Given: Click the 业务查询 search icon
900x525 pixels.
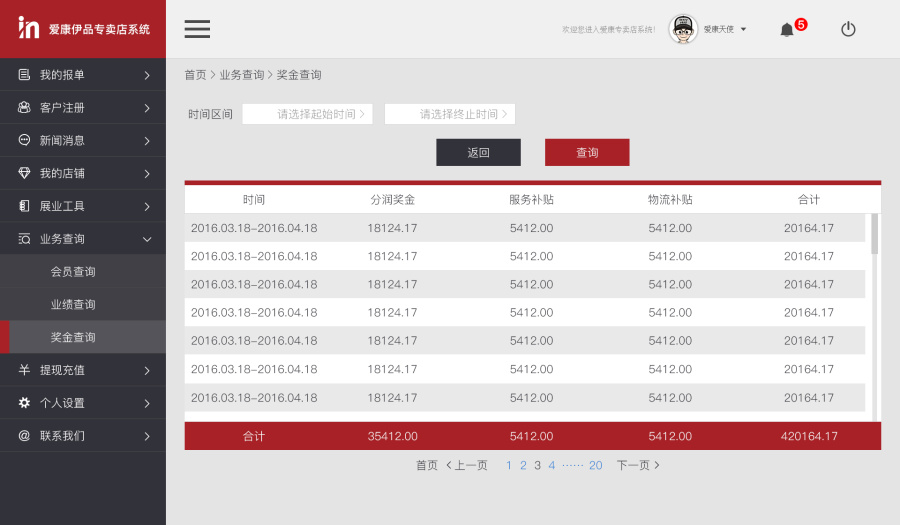Looking at the screenshot, I should pyautogui.click(x=24, y=239).
